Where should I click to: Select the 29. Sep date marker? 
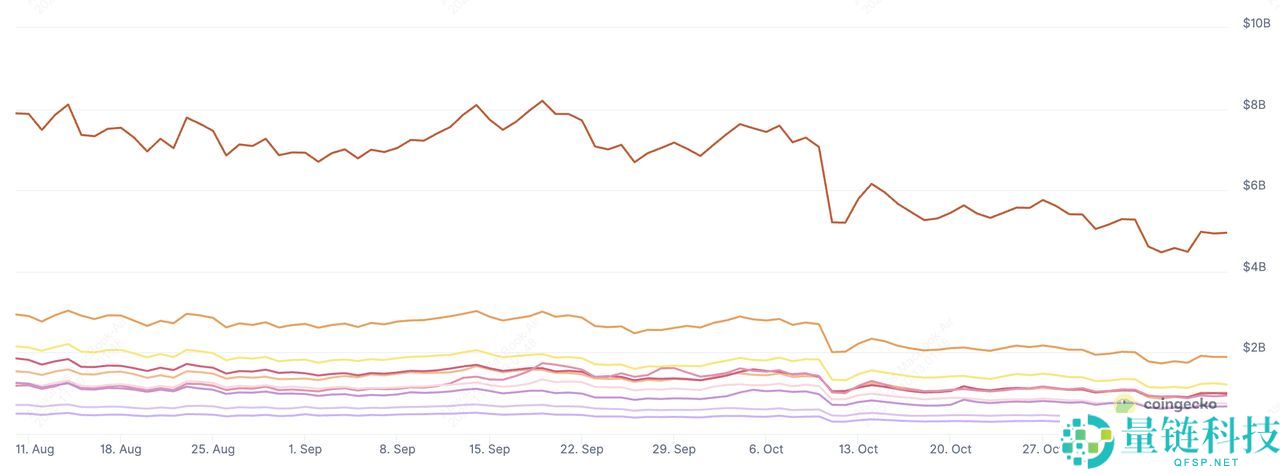pos(673,450)
